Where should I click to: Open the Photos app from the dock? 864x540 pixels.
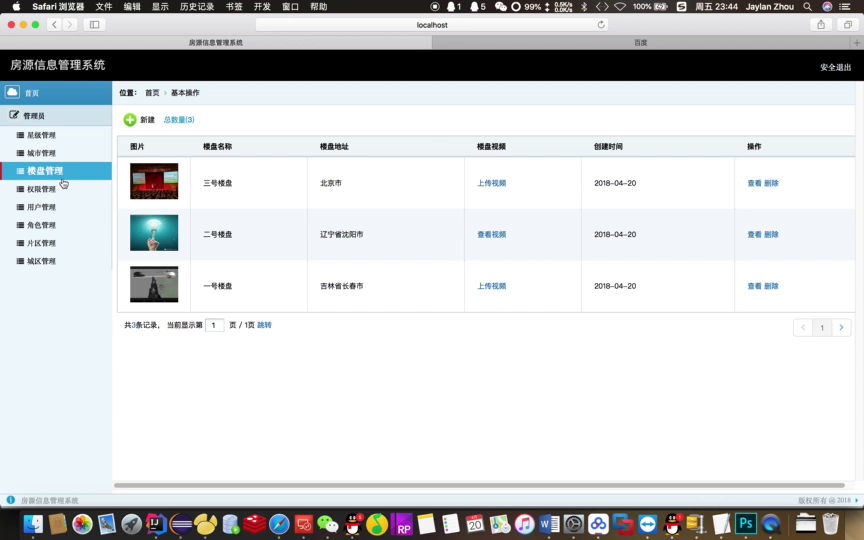pos(82,523)
